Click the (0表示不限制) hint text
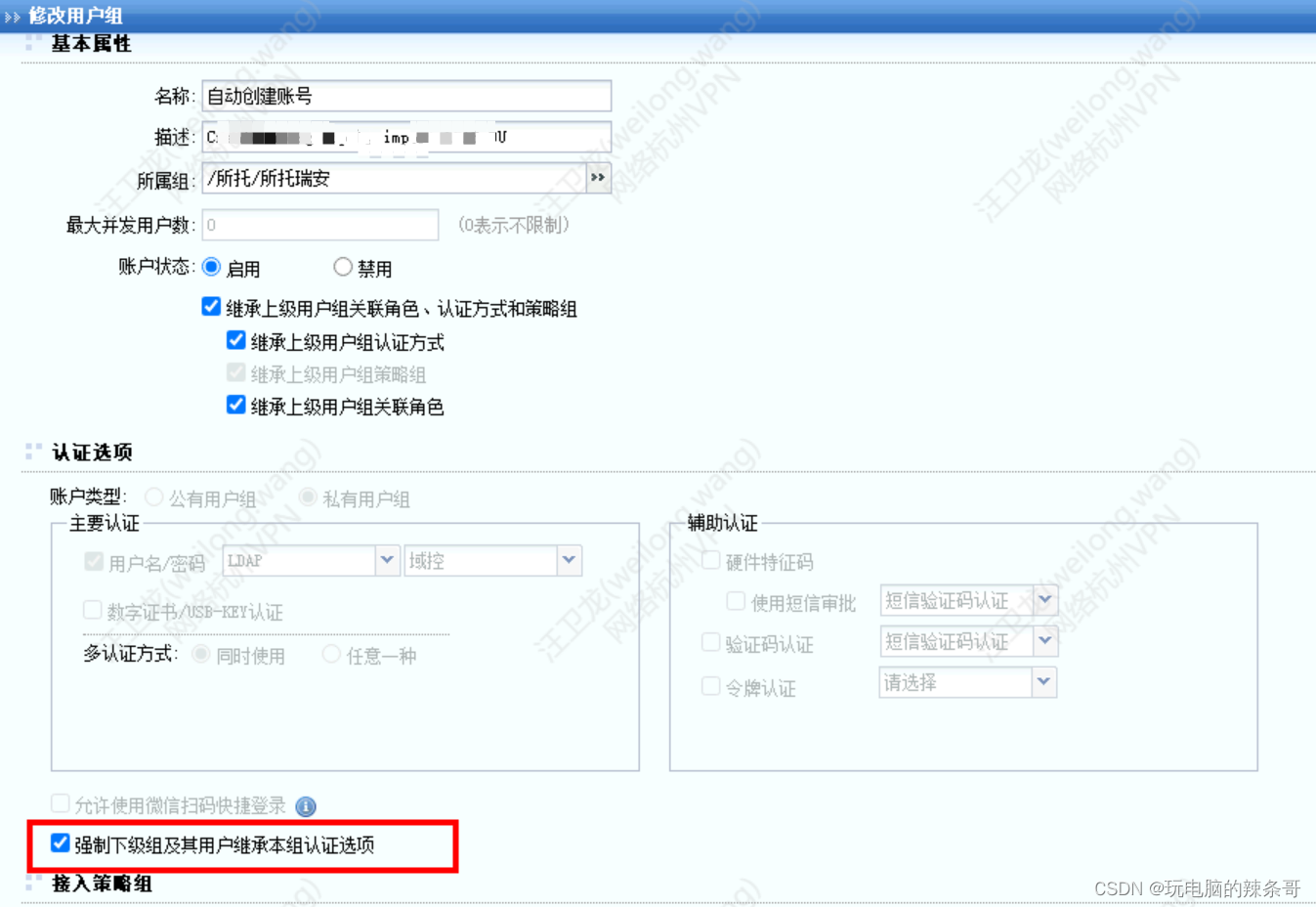This screenshot has height=907, width=1316. [513, 226]
